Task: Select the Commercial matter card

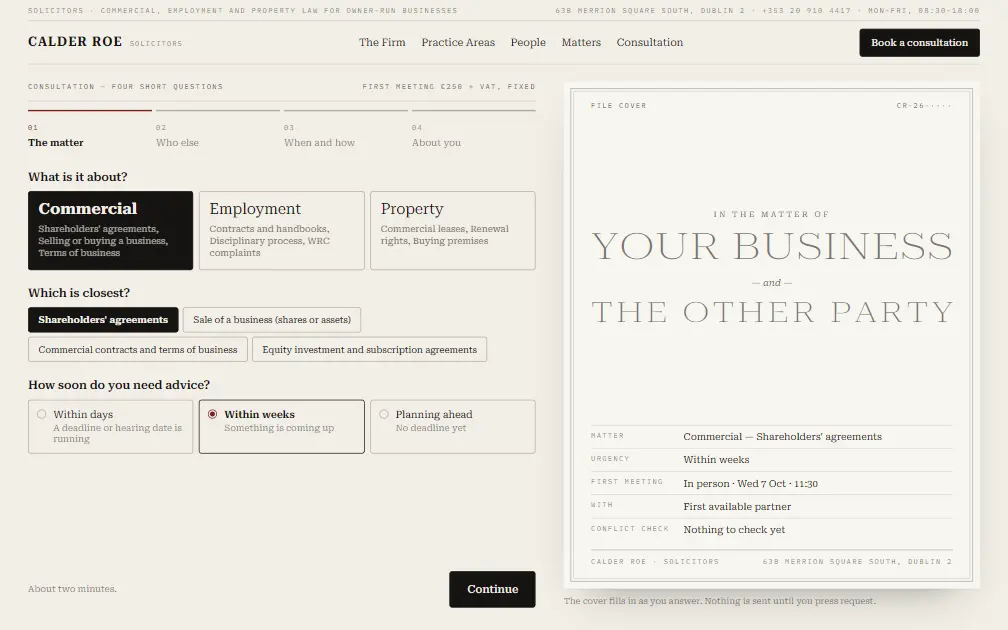Action: tap(111, 230)
